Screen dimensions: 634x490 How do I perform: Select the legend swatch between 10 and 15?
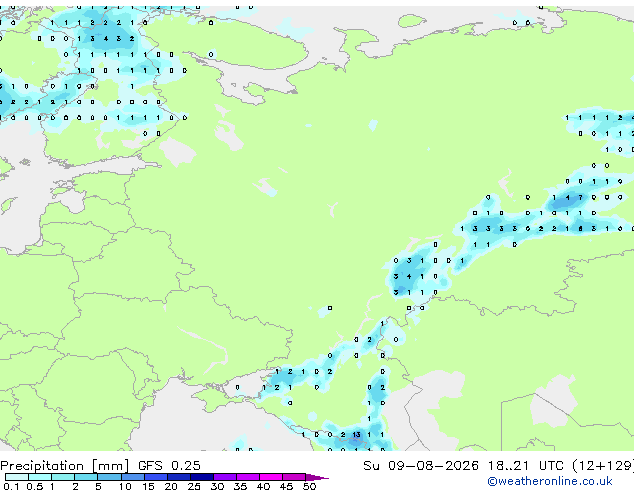click(132, 477)
